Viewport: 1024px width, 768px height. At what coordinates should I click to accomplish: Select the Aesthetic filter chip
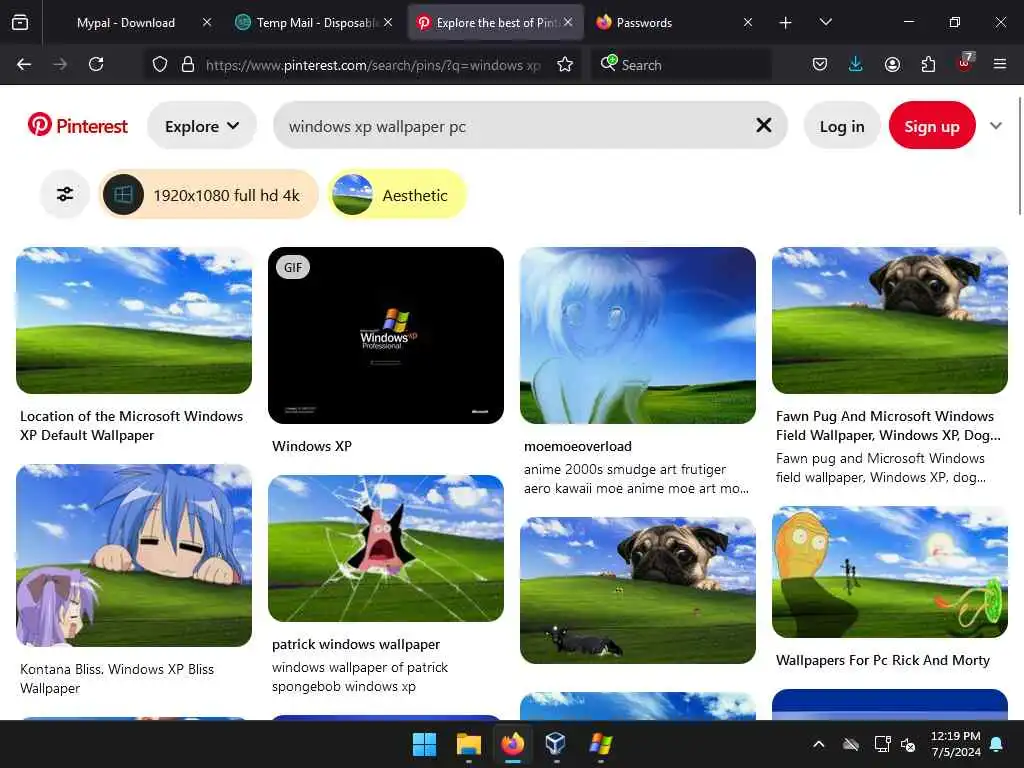(397, 195)
